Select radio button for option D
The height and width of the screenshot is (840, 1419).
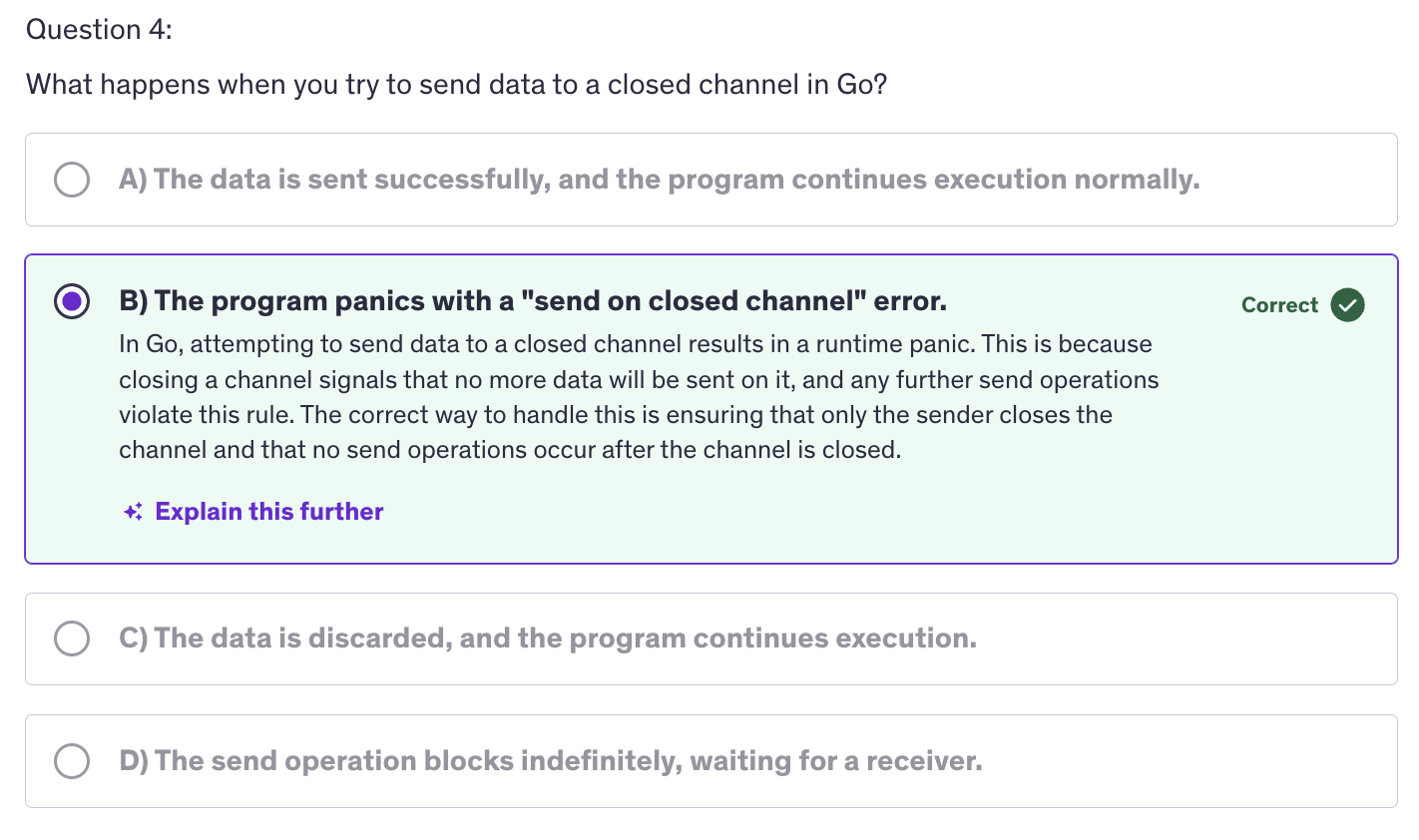tap(72, 761)
